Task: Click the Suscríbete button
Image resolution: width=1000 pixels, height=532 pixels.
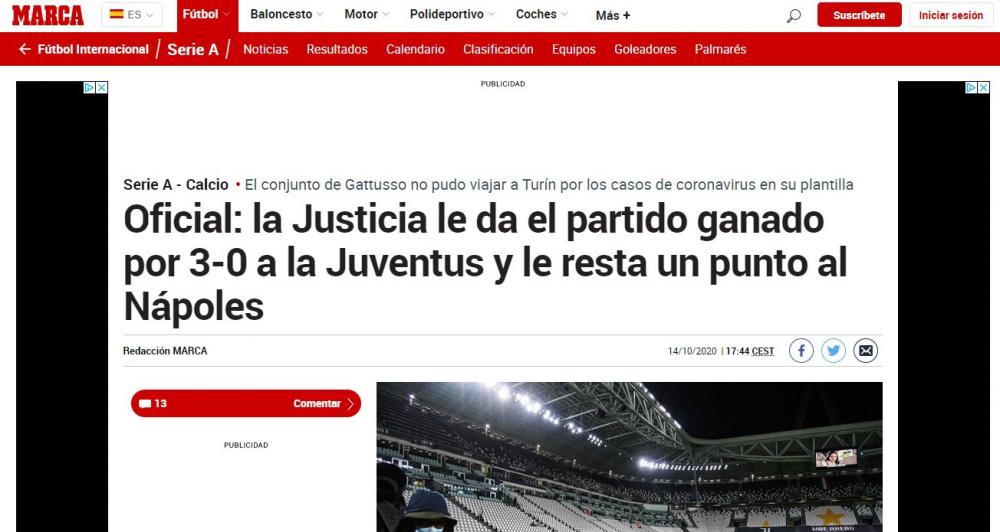Action: pyautogui.click(x=859, y=15)
